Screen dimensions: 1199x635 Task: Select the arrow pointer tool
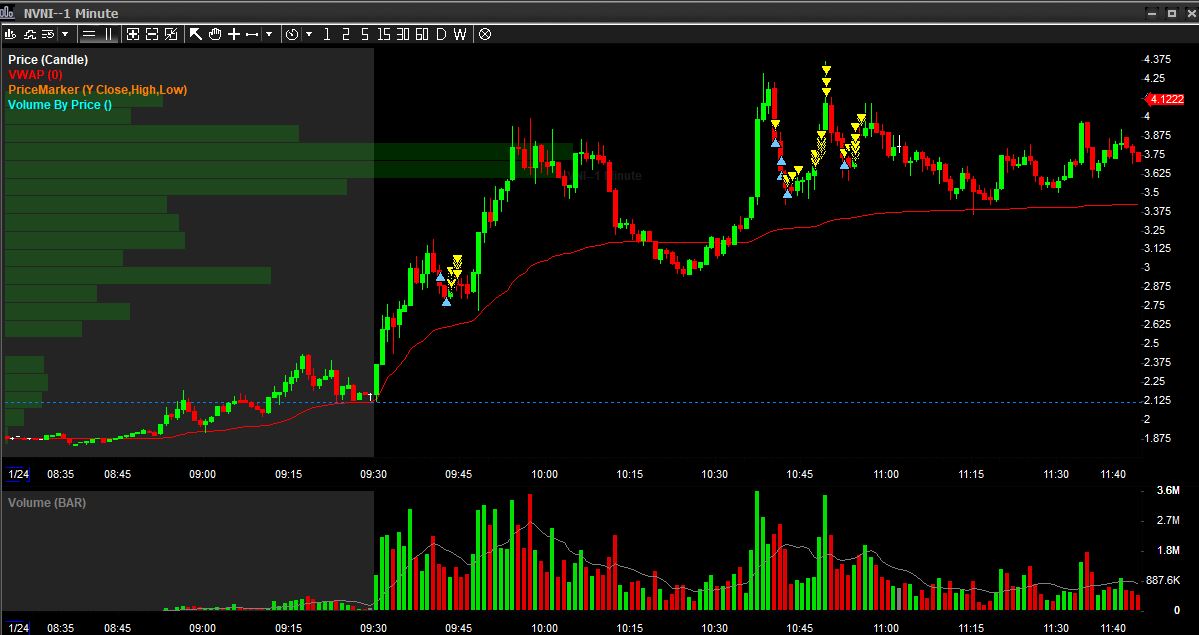(196, 34)
